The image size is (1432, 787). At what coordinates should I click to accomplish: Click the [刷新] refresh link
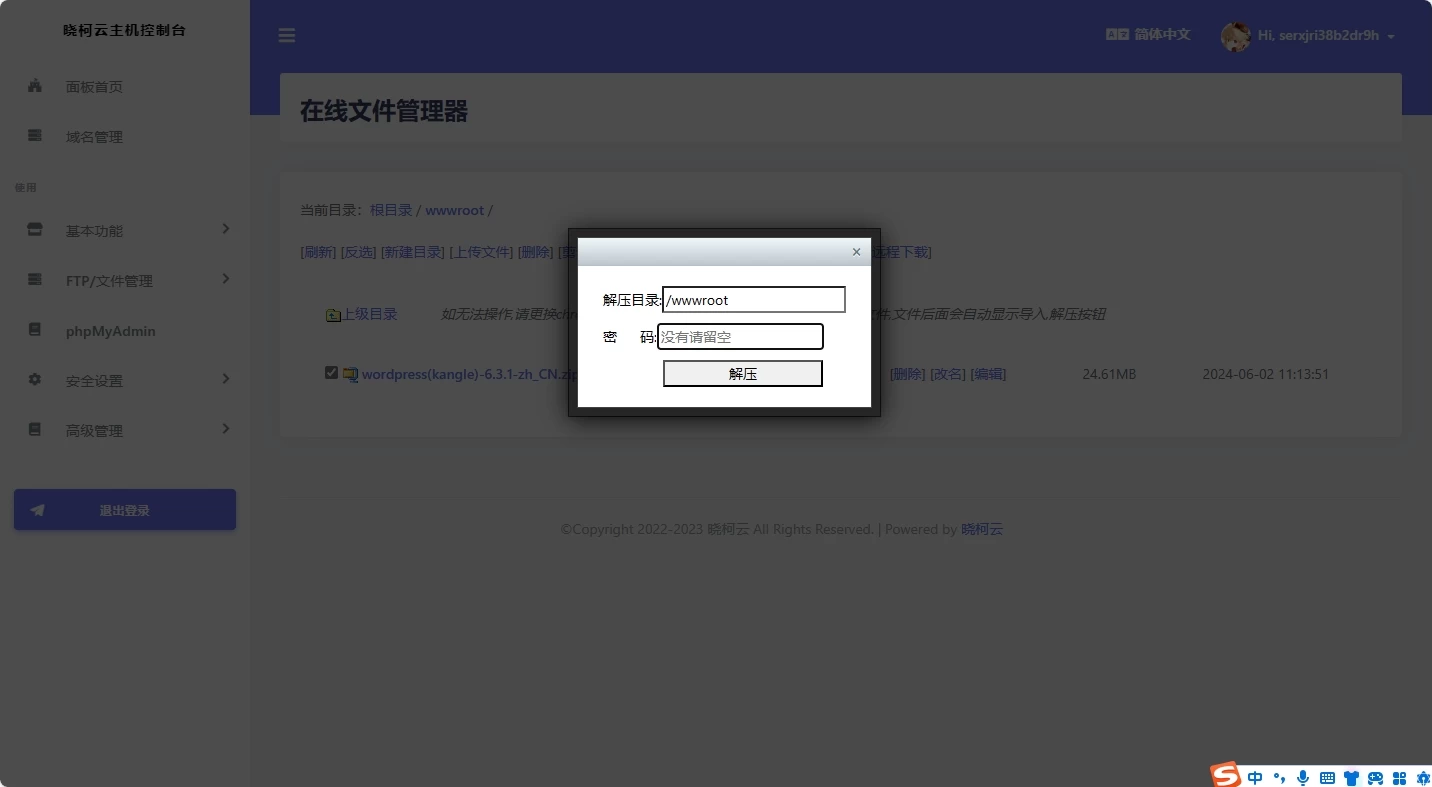[318, 252]
